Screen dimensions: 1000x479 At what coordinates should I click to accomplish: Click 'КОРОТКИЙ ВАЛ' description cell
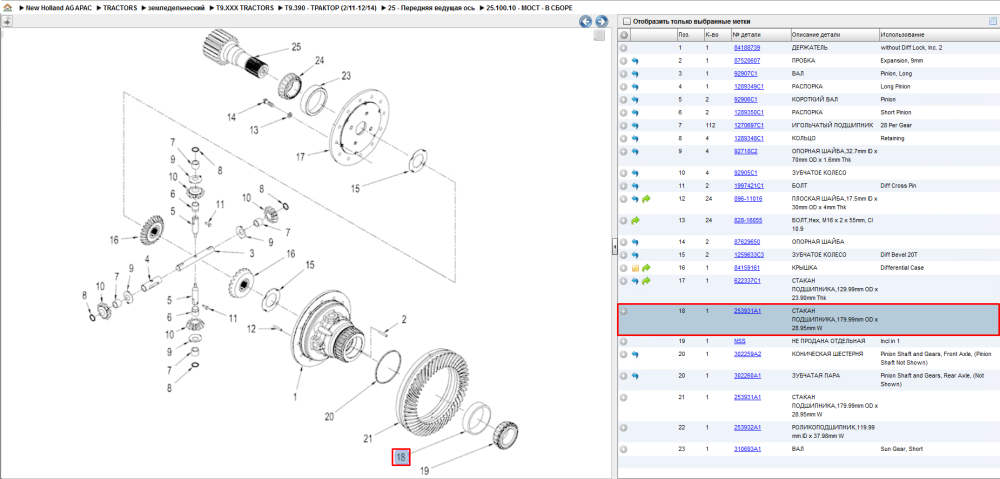pos(814,100)
